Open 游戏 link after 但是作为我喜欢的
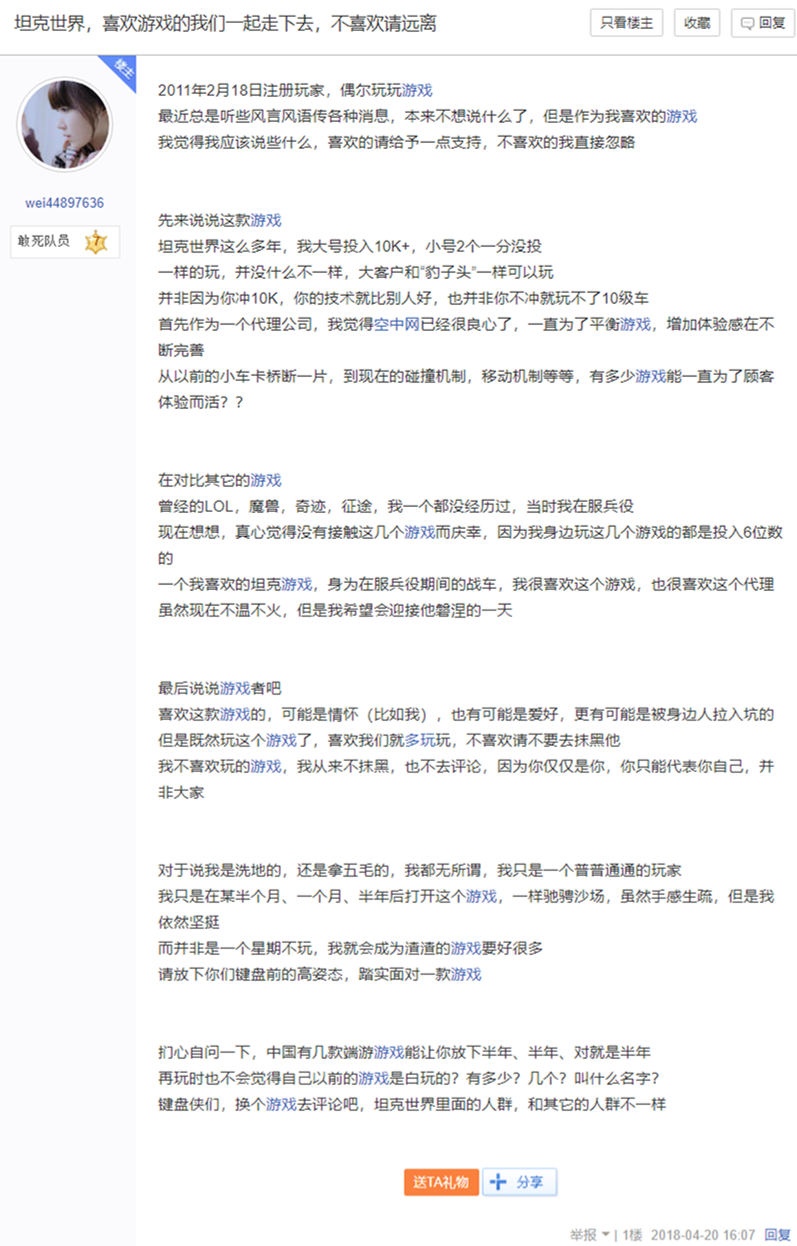The width and height of the screenshot is (797, 1246). coord(682,116)
